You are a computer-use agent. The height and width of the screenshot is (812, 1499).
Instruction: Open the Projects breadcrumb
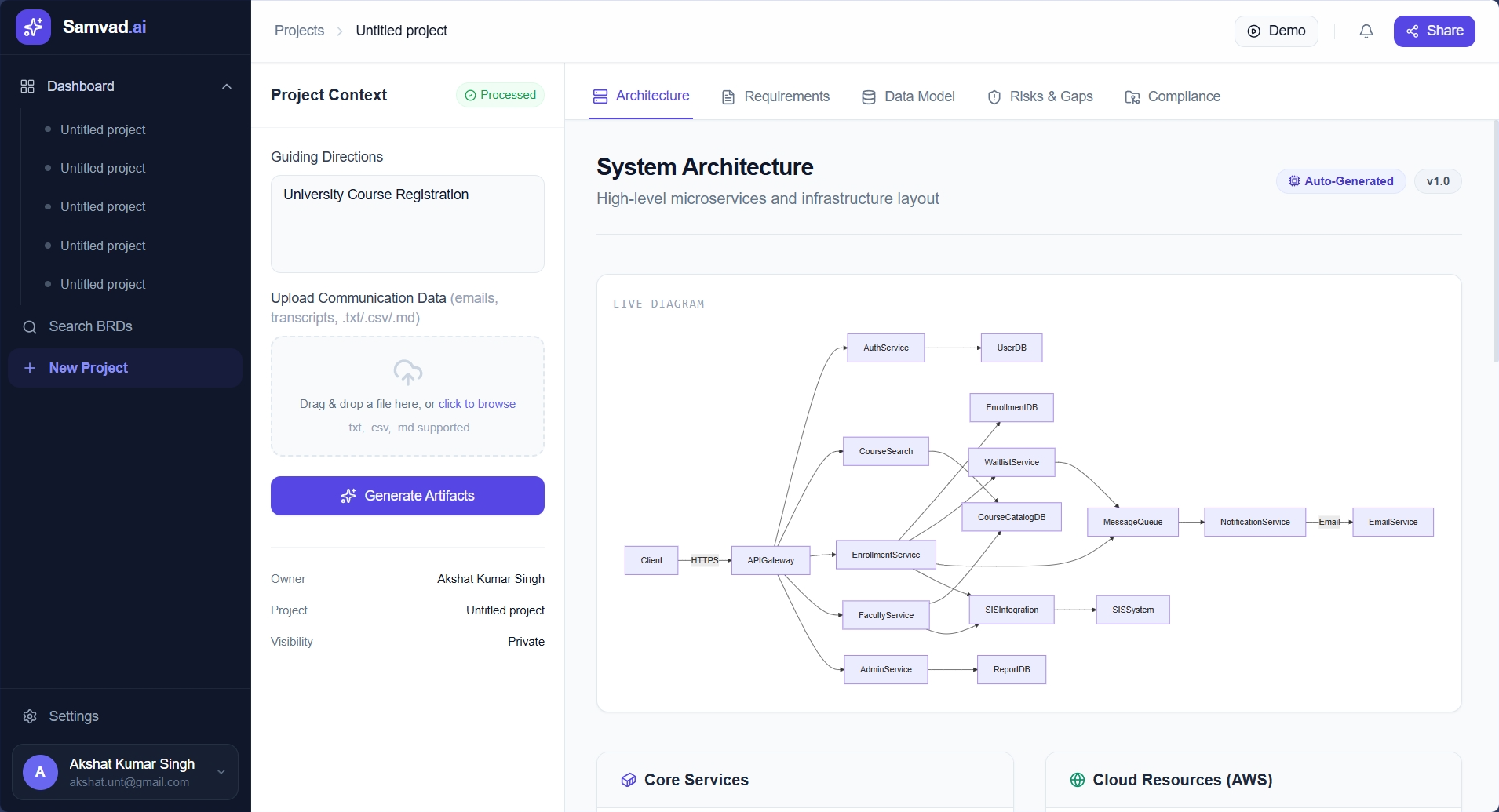[x=298, y=31]
